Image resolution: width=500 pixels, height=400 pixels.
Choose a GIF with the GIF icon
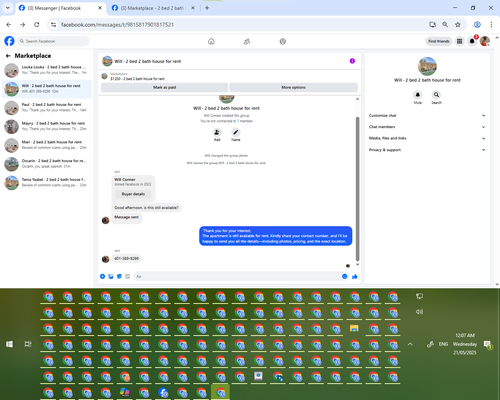pyautogui.click(x=127, y=276)
